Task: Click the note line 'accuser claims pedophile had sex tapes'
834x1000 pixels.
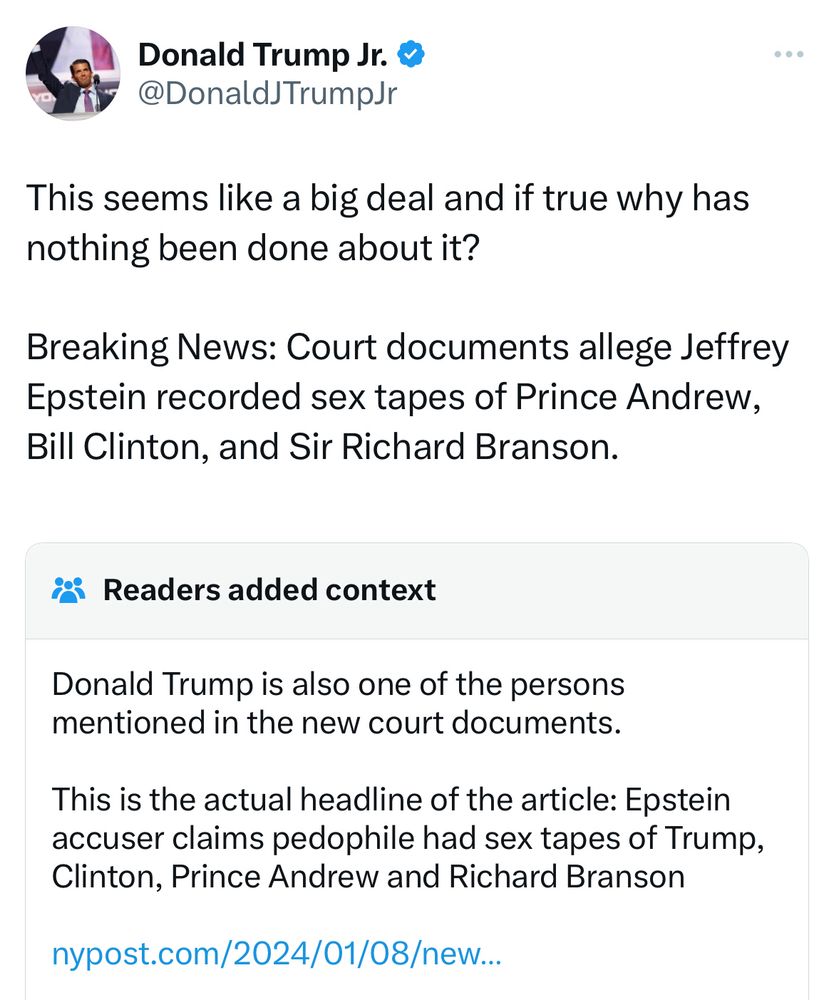Action: point(408,839)
